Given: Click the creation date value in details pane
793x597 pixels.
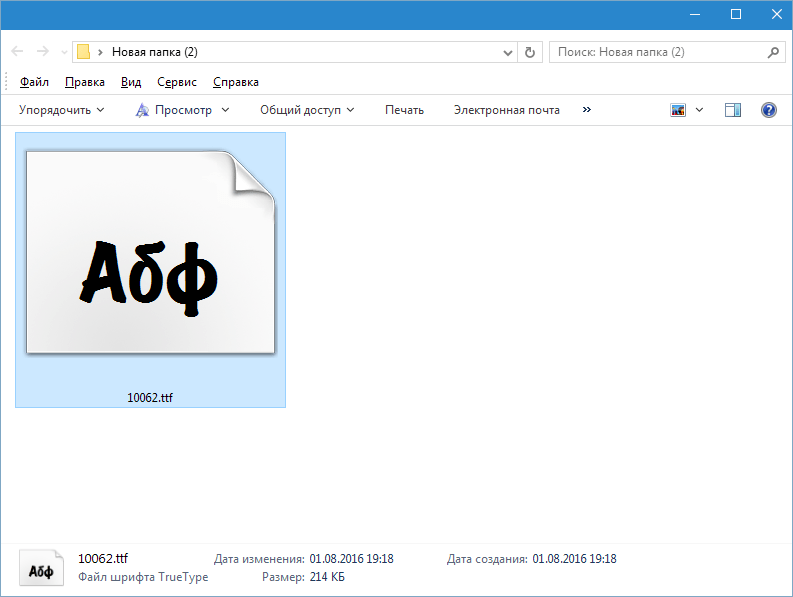Looking at the screenshot, I should (575, 559).
